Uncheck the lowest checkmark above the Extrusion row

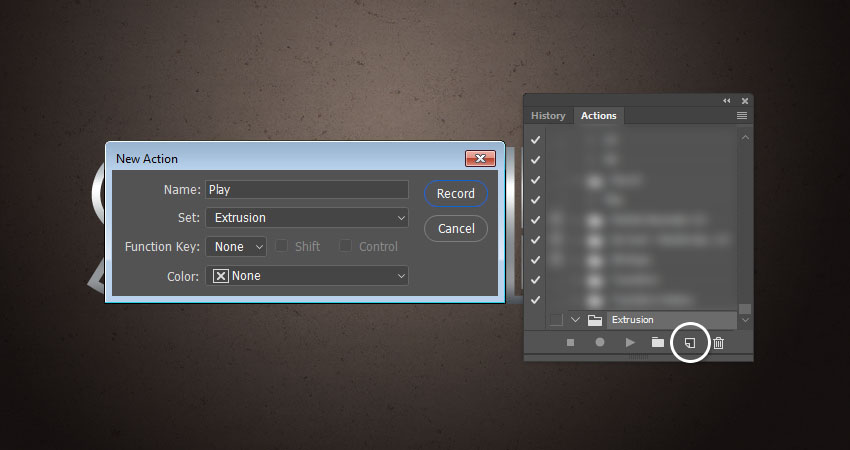tap(536, 299)
